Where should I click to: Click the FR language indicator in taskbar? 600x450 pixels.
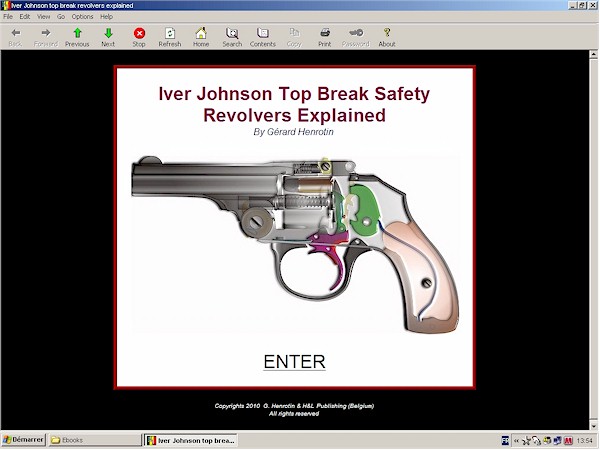click(505, 441)
